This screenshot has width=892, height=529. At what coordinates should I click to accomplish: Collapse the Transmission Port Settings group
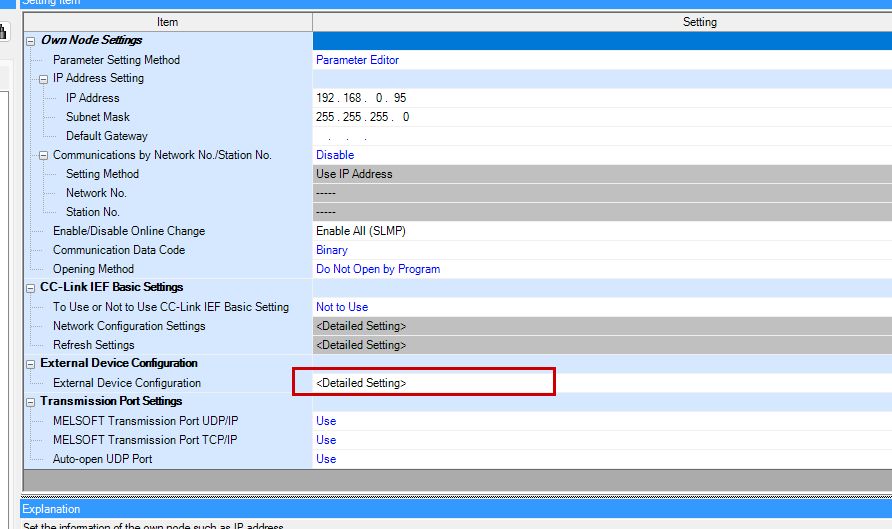tap(31, 402)
